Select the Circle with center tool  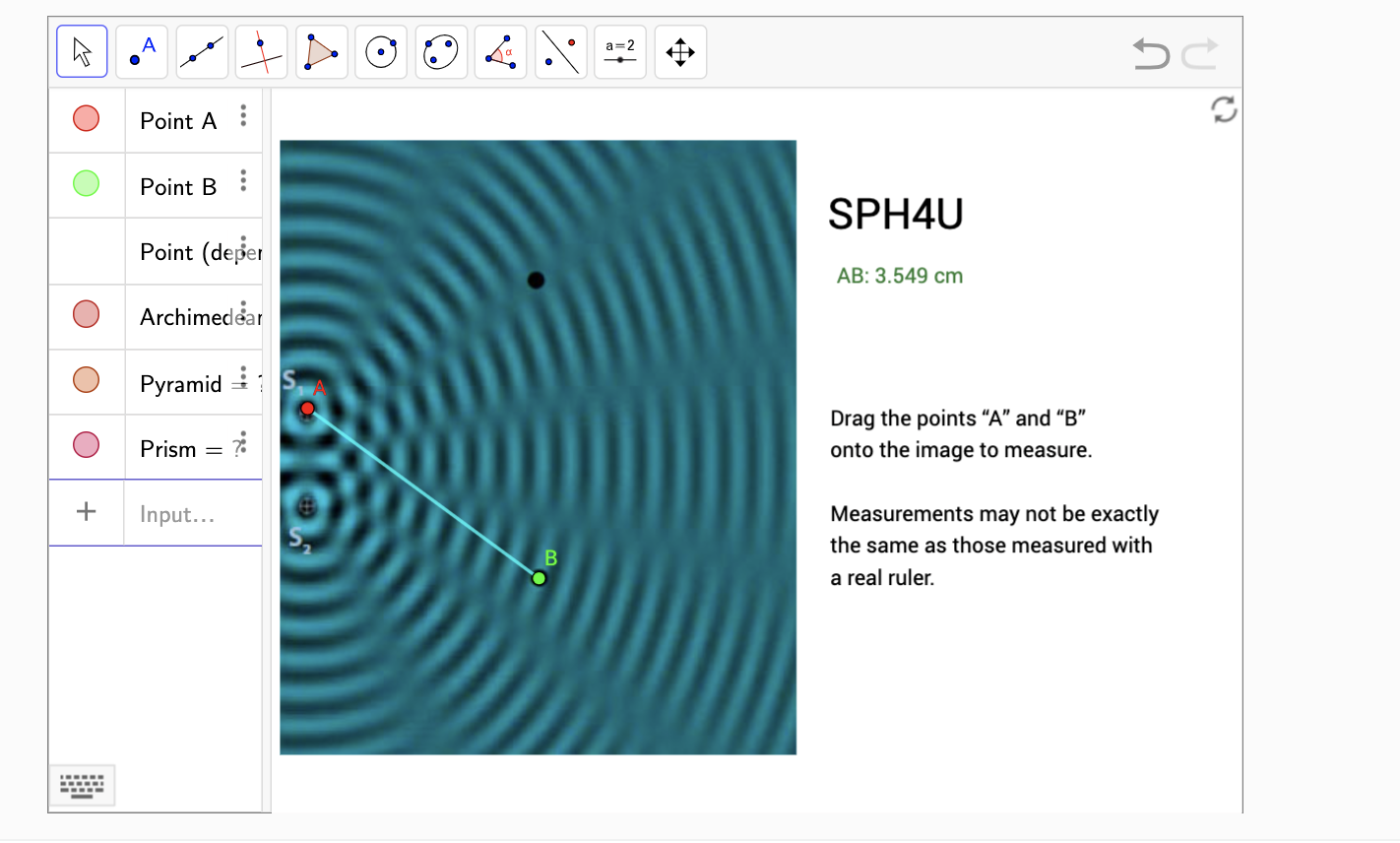tap(381, 52)
